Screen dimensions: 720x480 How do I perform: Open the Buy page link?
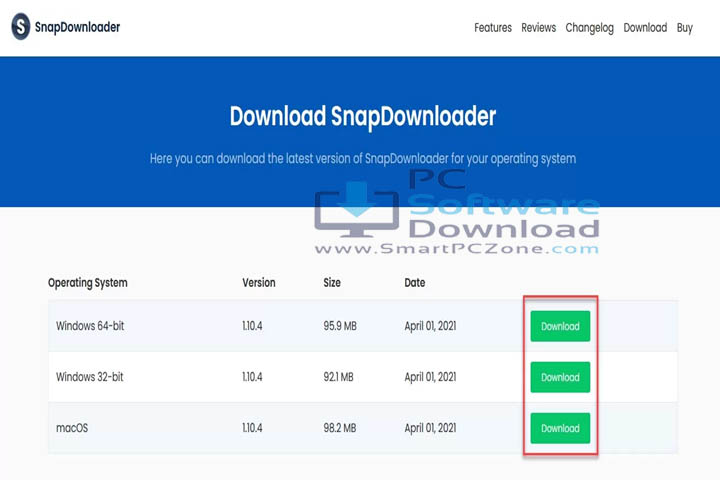click(684, 28)
